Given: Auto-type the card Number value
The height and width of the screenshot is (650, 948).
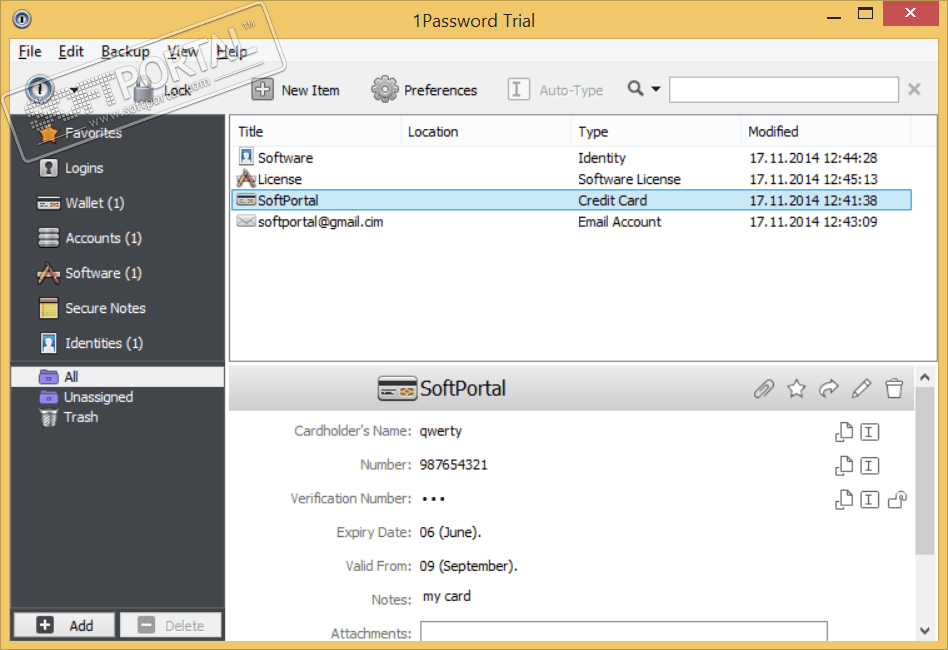Looking at the screenshot, I should click(869, 466).
